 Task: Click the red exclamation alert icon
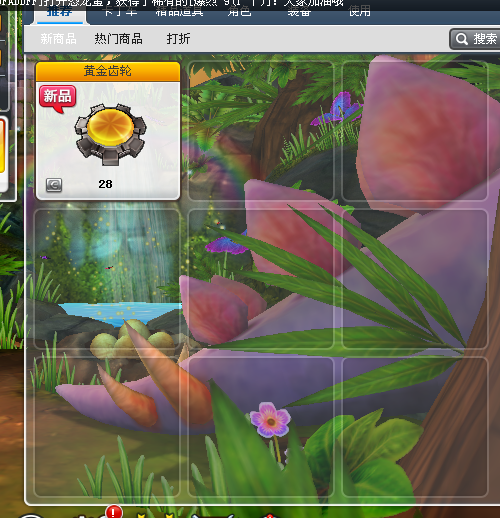click(114, 512)
